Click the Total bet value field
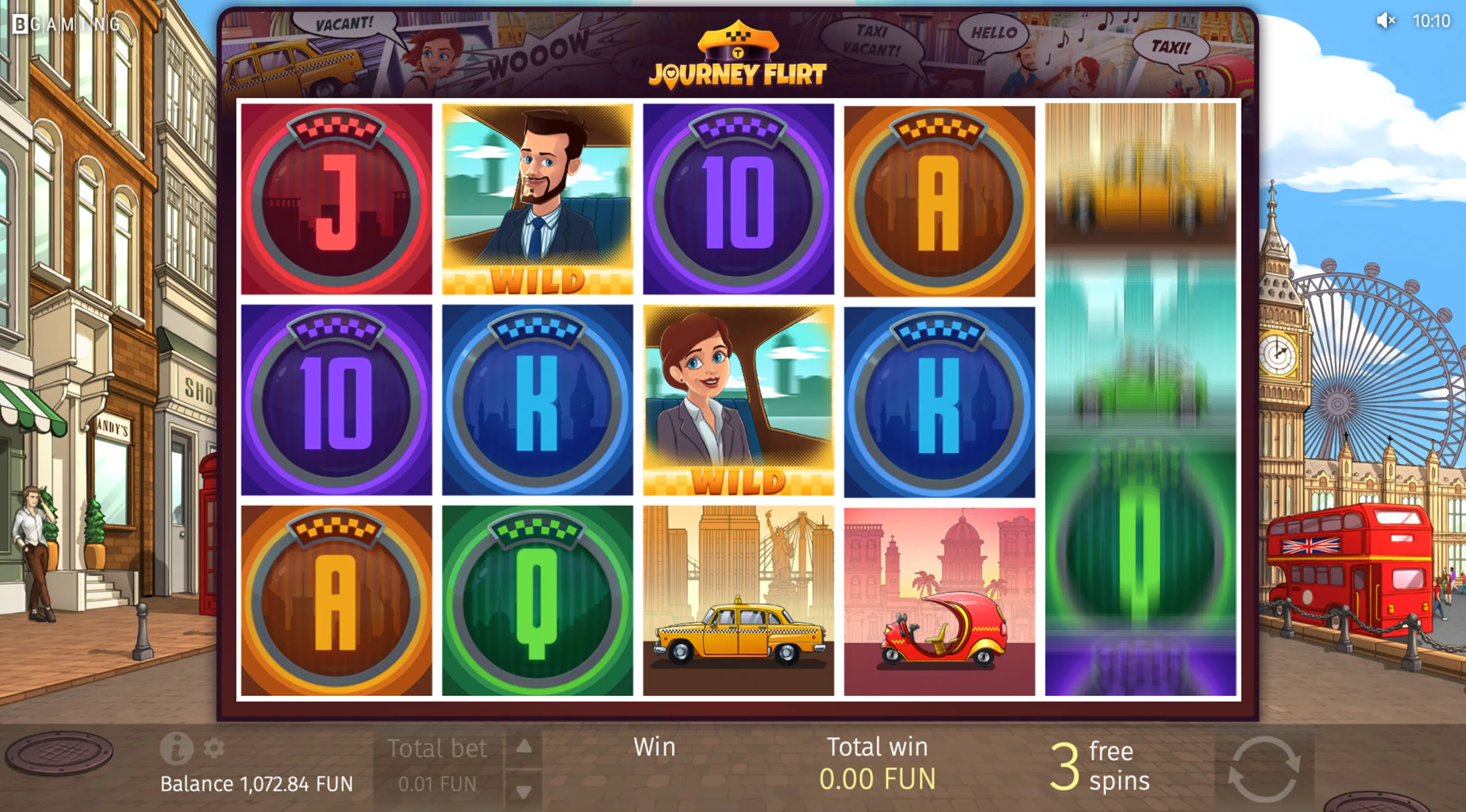This screenshot has width=1466, height=812. [437, 784]
